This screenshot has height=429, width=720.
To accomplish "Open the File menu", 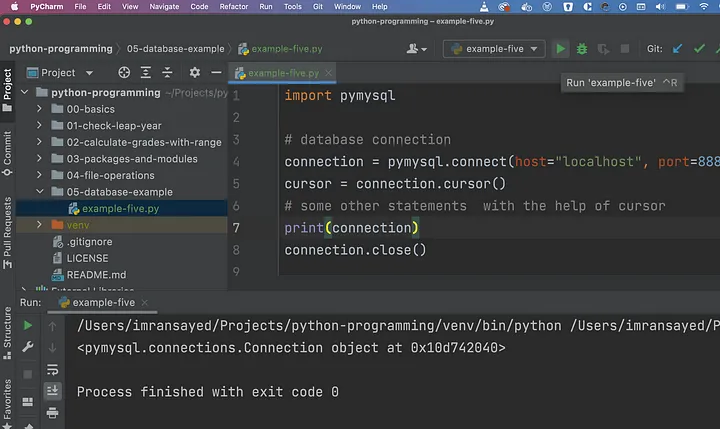I will pyautogui.click(x=80, y=6).
